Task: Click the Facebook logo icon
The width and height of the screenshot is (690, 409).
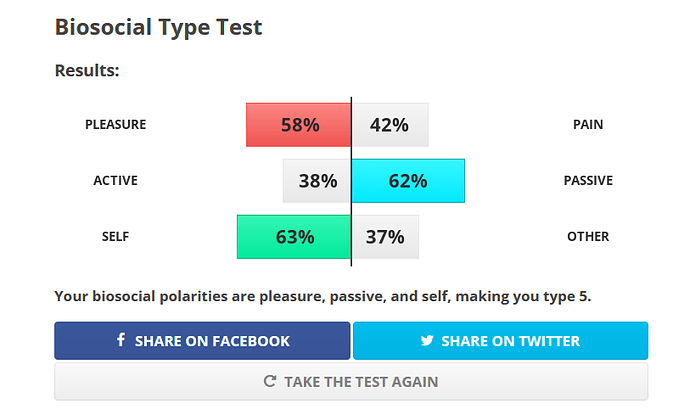Action: (x=121, y=339)
